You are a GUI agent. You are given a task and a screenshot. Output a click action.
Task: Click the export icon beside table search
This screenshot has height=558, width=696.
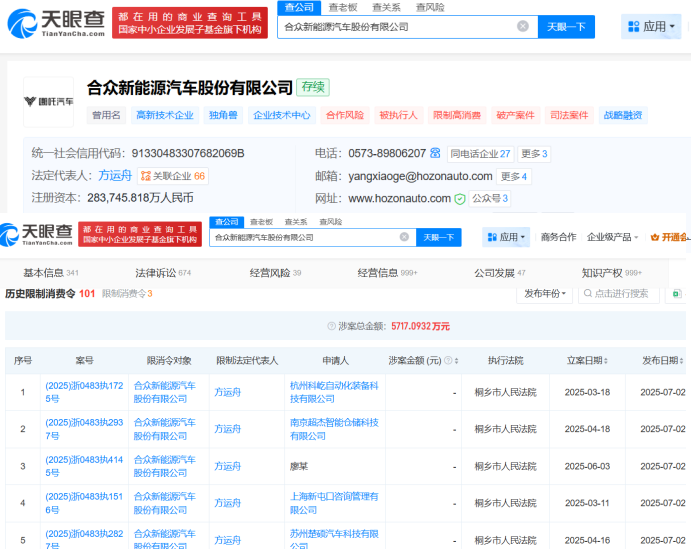[x=677, y=294]
